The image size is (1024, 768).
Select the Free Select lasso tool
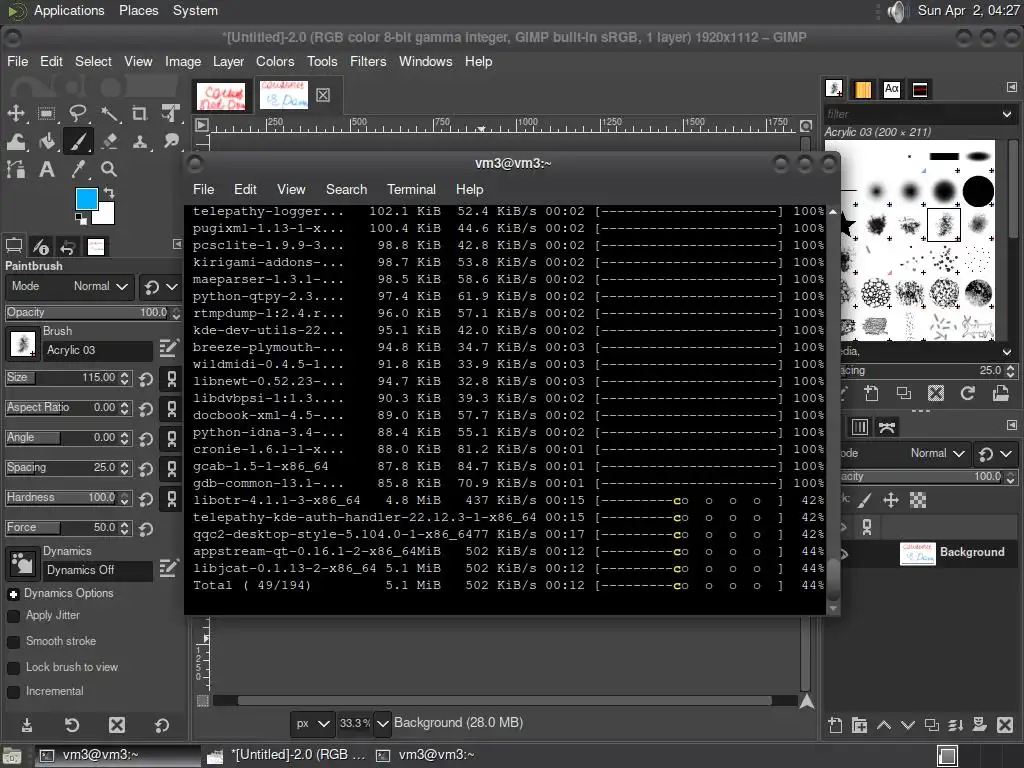coord(78,114)
